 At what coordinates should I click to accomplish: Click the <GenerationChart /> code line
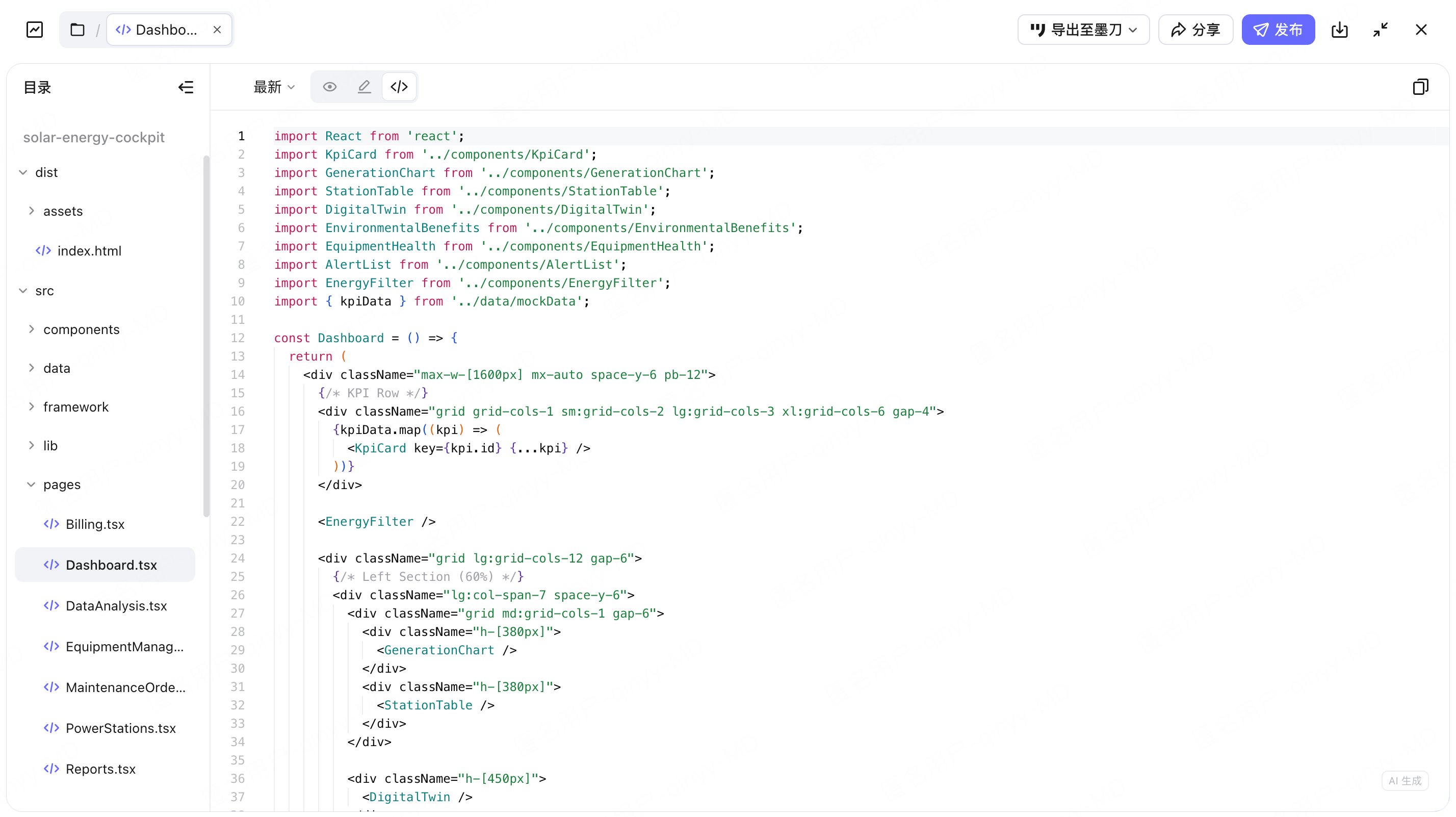point(447,650)
